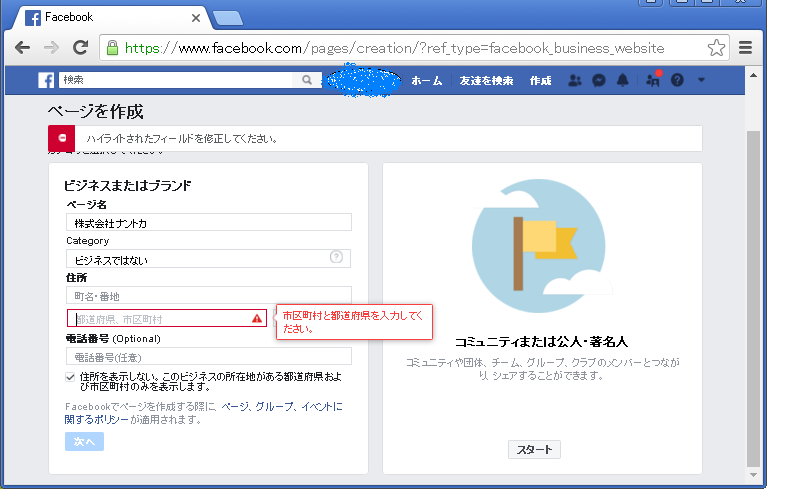
Task: Open Messenger icon
Action: point(598,80)
